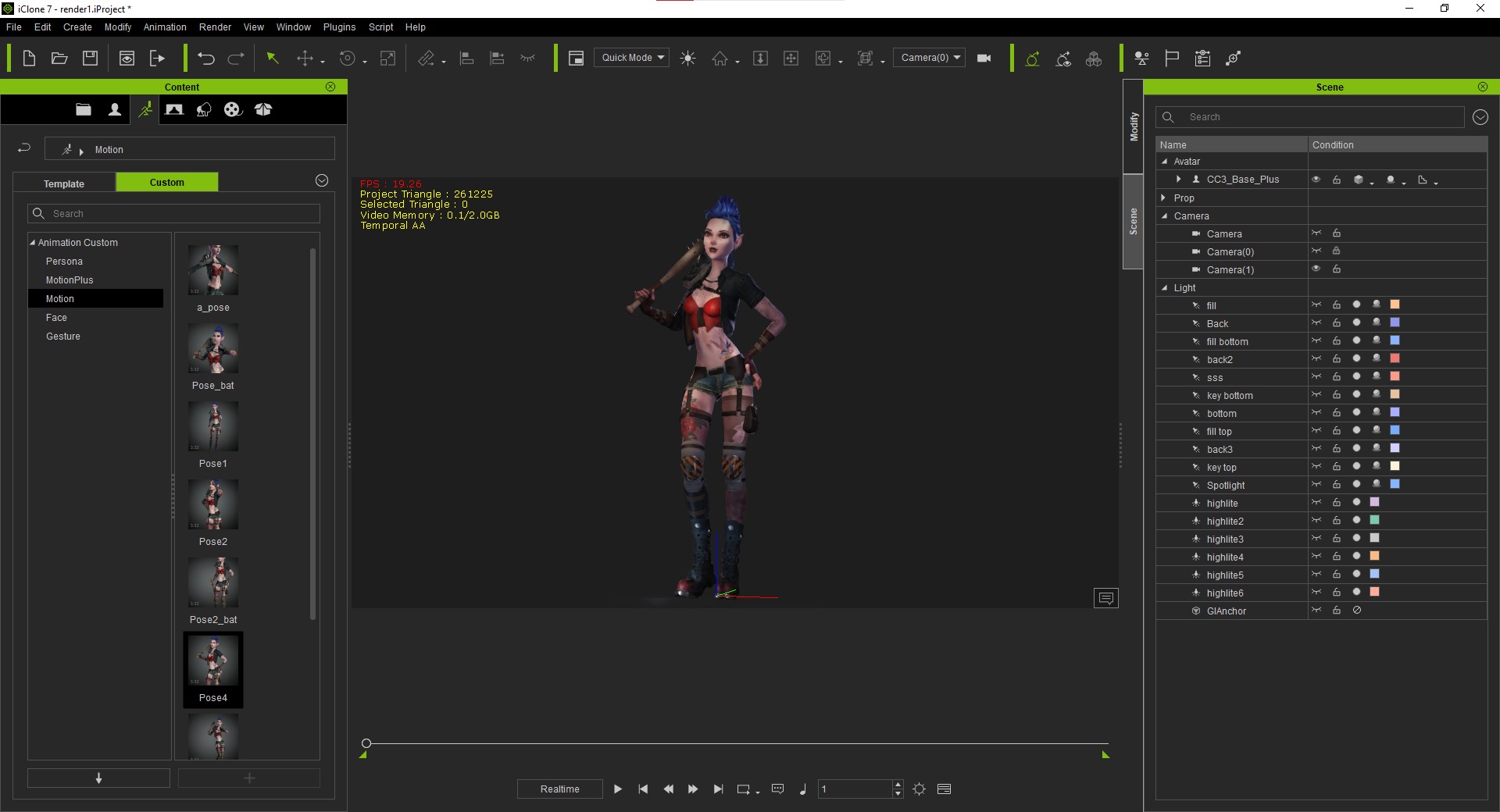Click the timeline playhead circle
Viewport: 1500px width, 812px height.
(366, 743)
